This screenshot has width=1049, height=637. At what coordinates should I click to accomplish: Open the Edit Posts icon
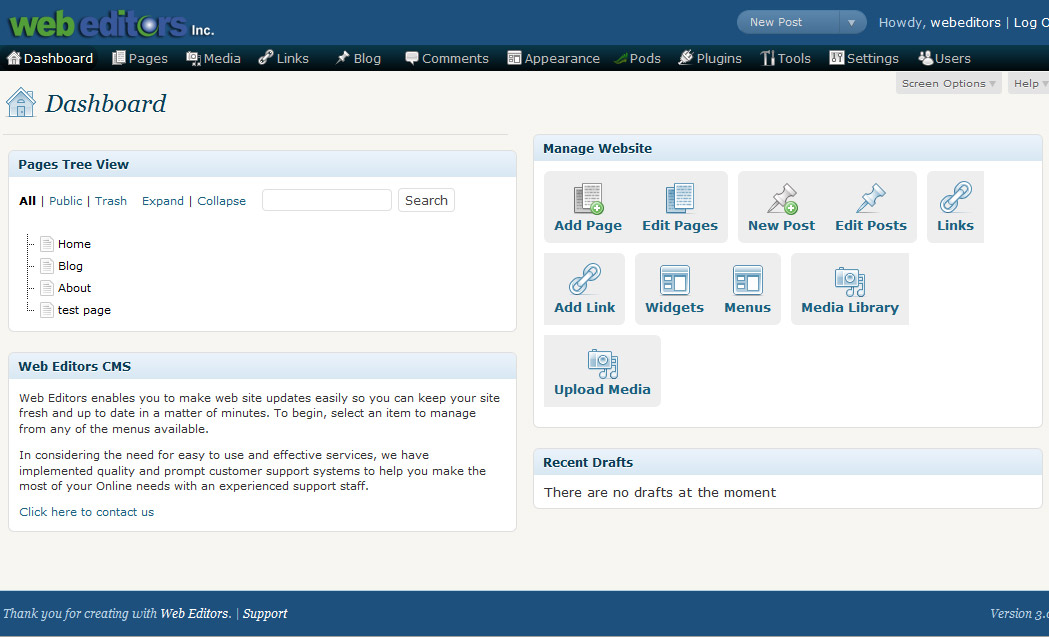click(870, 198)
